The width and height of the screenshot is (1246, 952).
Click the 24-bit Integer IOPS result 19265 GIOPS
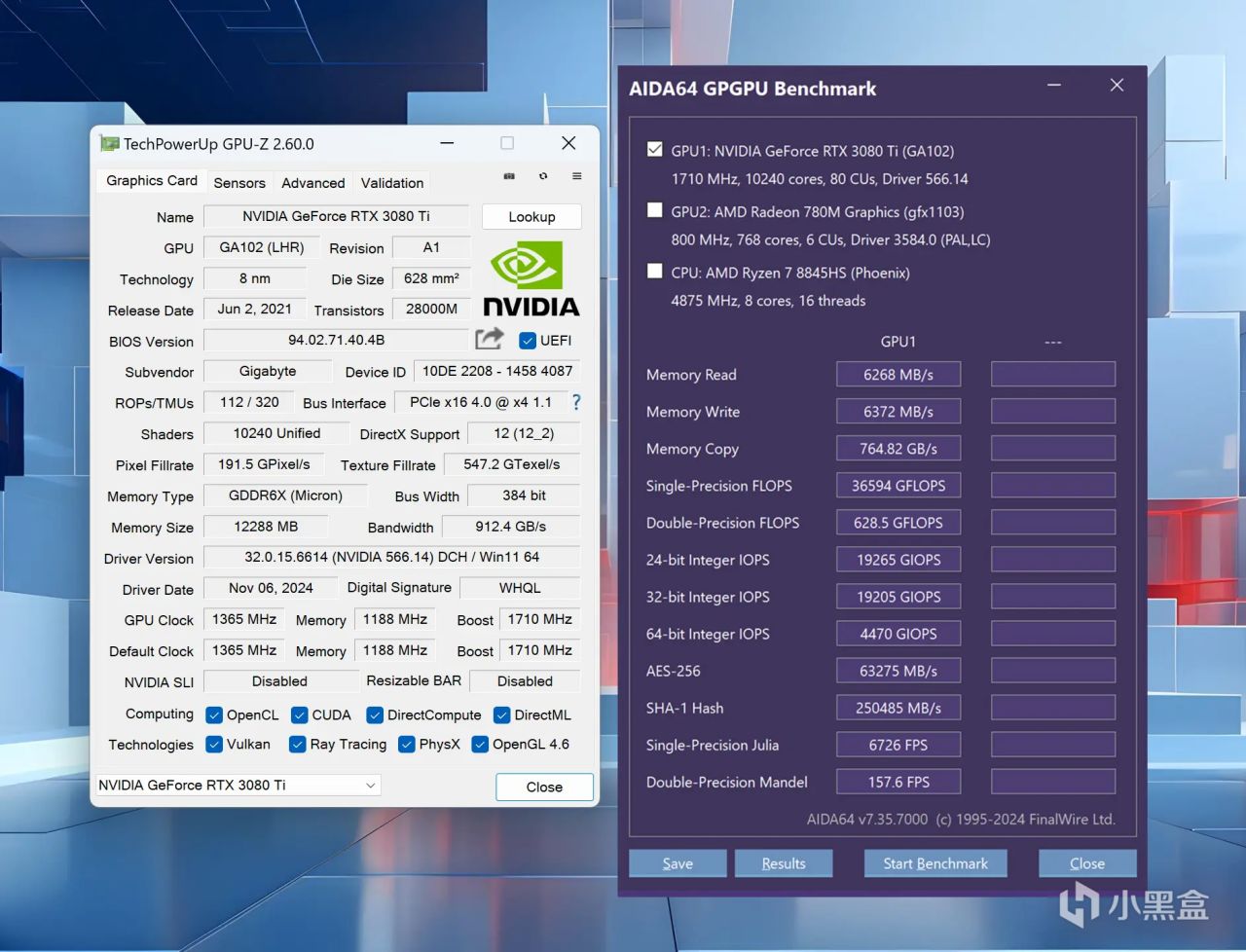[898, 560]
